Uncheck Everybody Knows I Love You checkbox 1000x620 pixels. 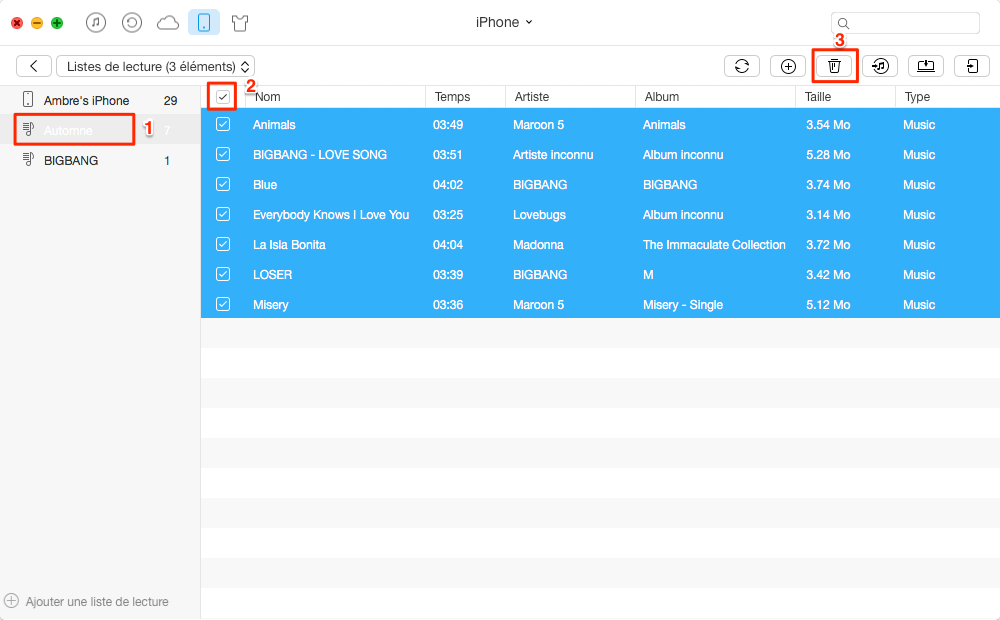point(223,214)
